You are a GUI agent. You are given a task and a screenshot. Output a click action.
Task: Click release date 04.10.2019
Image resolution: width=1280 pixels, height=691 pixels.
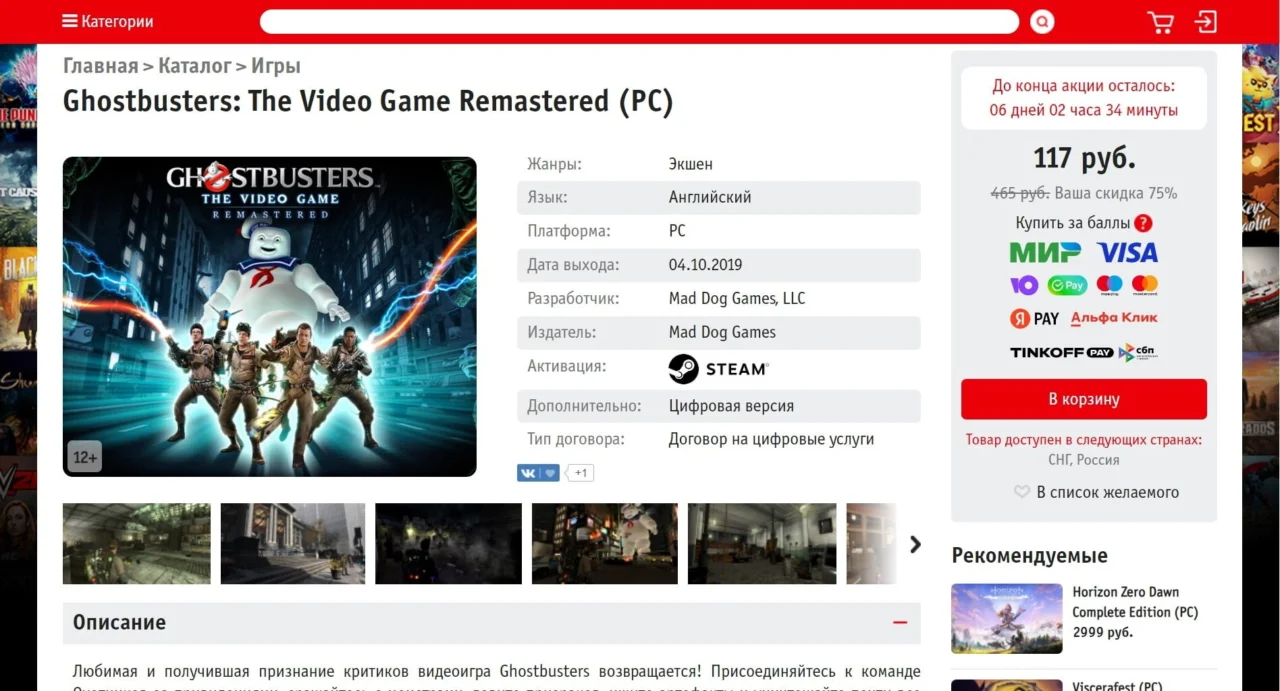(706, 265)
